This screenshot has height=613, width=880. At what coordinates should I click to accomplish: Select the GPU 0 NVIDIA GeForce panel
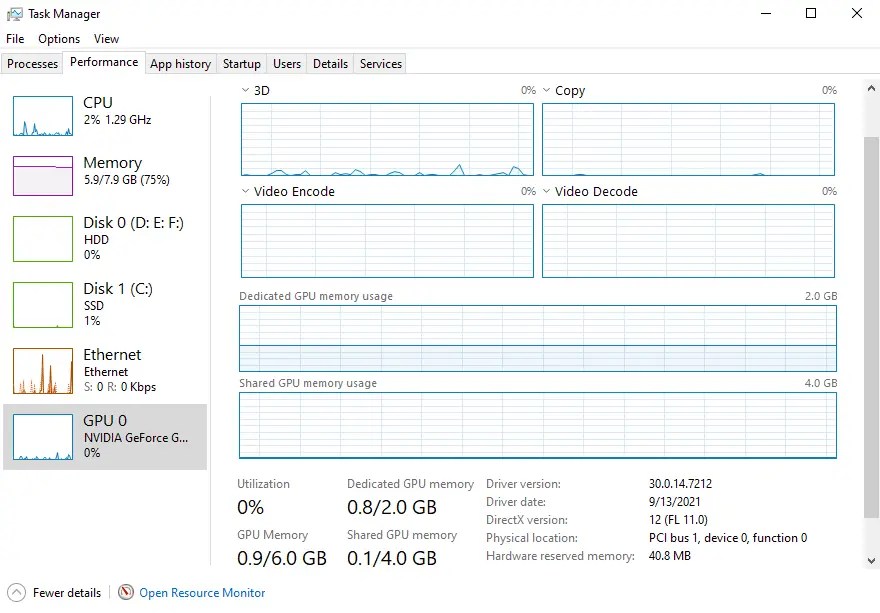(105, 437)
